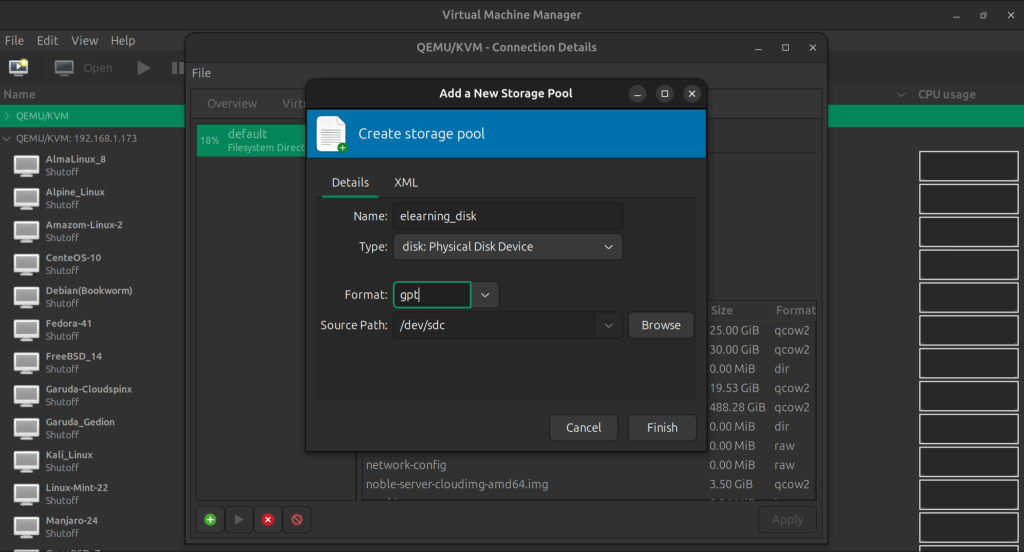Collapse the QEMU/KVM: 192.168.1.173 connection
The width and height of the screenshot is (1024, 552).
click(x=7, y=138)
